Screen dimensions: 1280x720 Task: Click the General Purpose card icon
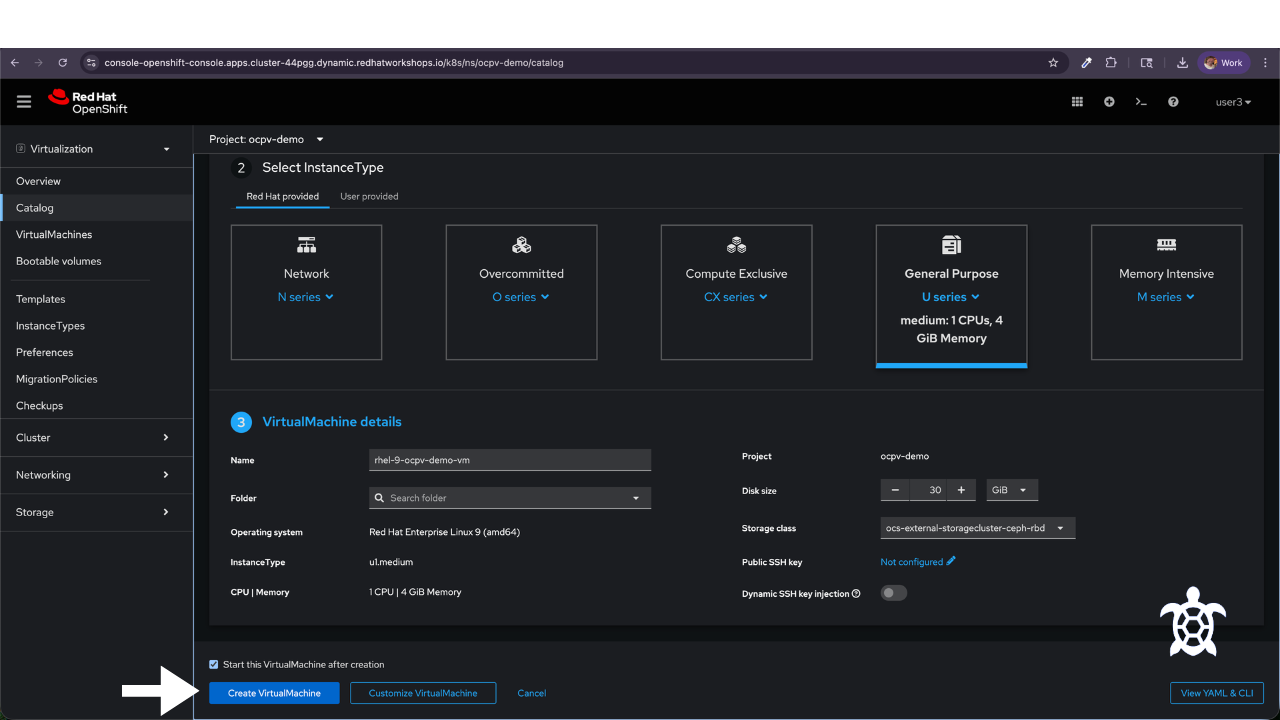pyautogui.click(x=951, y=245)
